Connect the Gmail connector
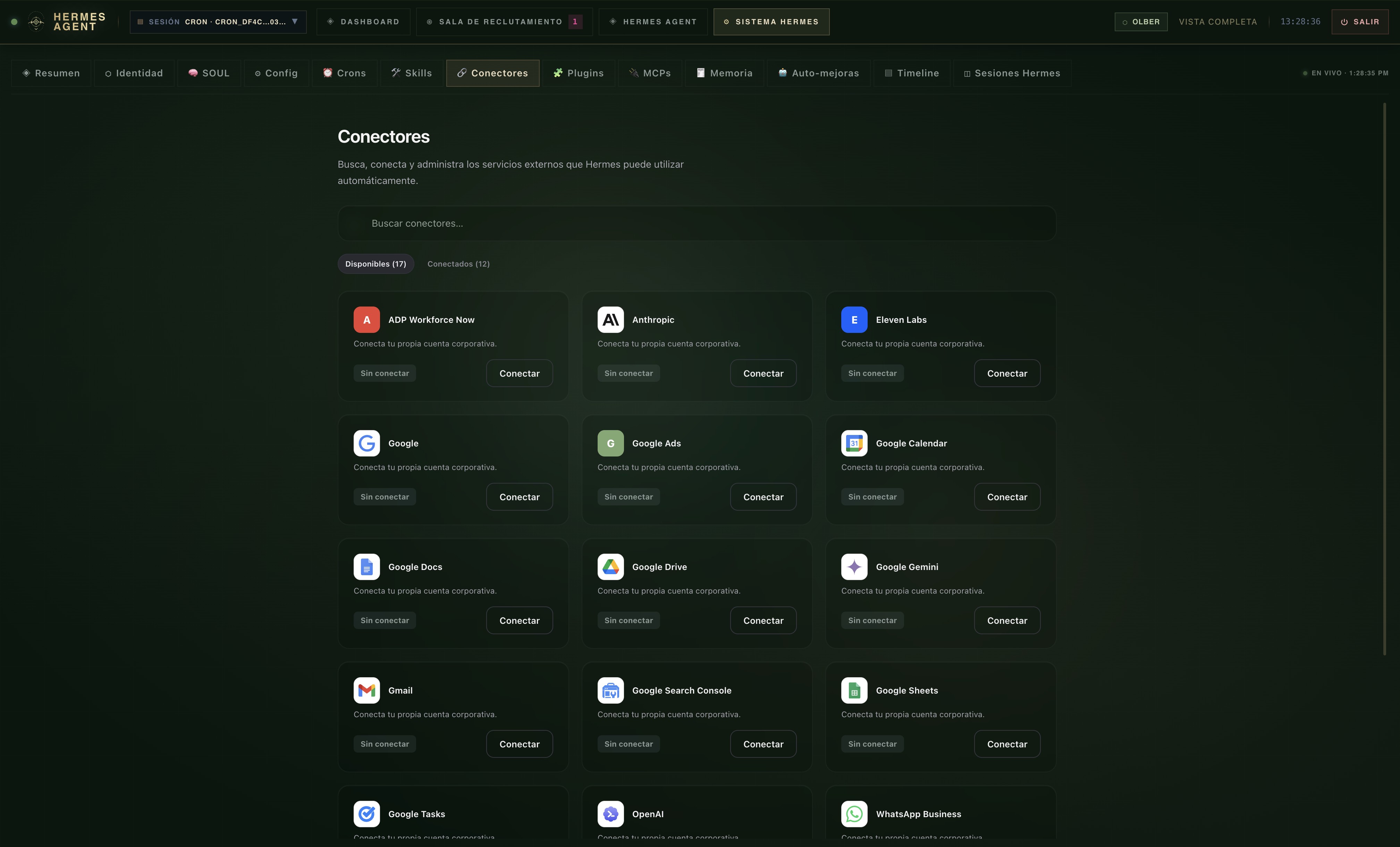 coord(519,744)
